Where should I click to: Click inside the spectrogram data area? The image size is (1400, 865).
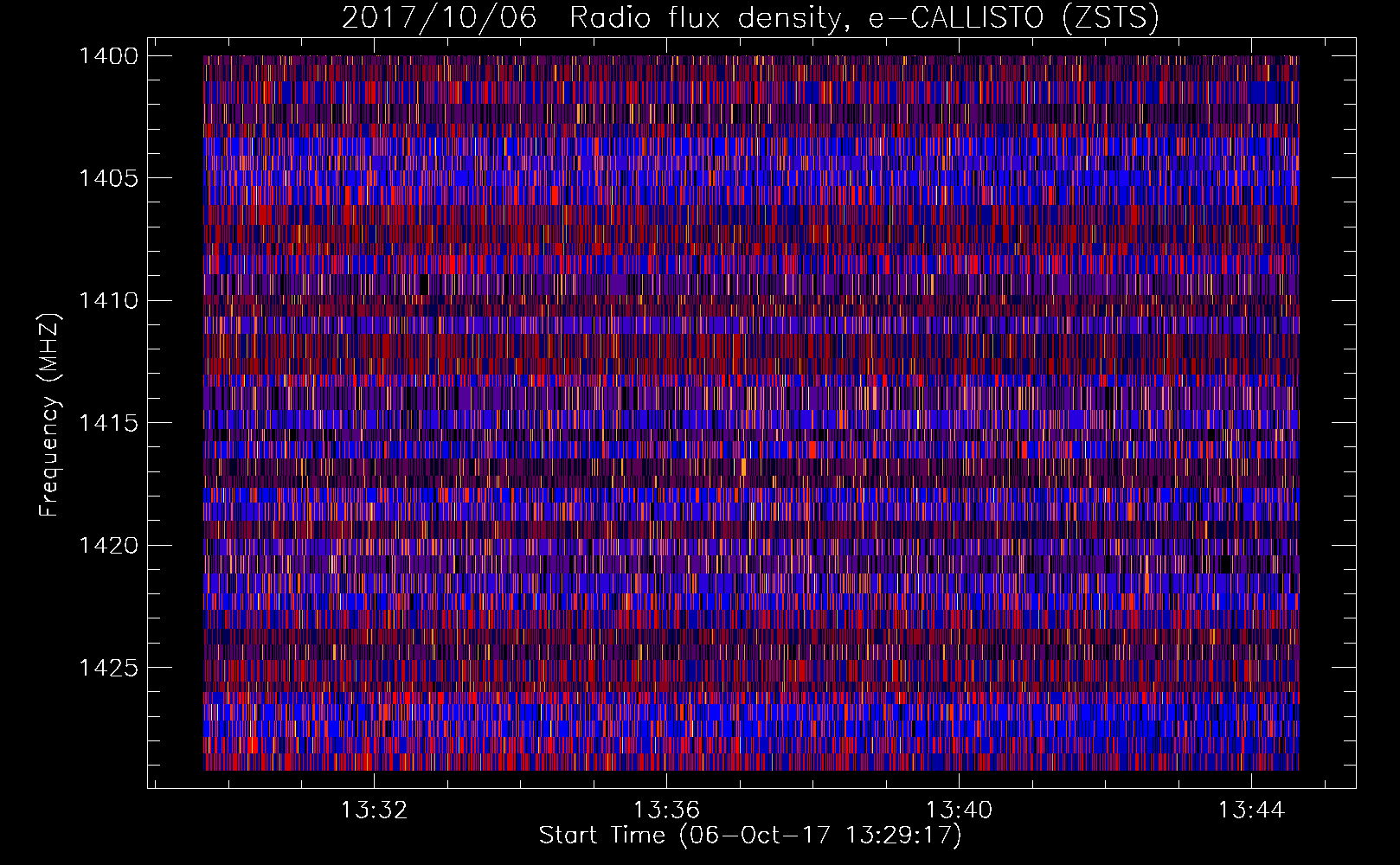coord(751,413)
